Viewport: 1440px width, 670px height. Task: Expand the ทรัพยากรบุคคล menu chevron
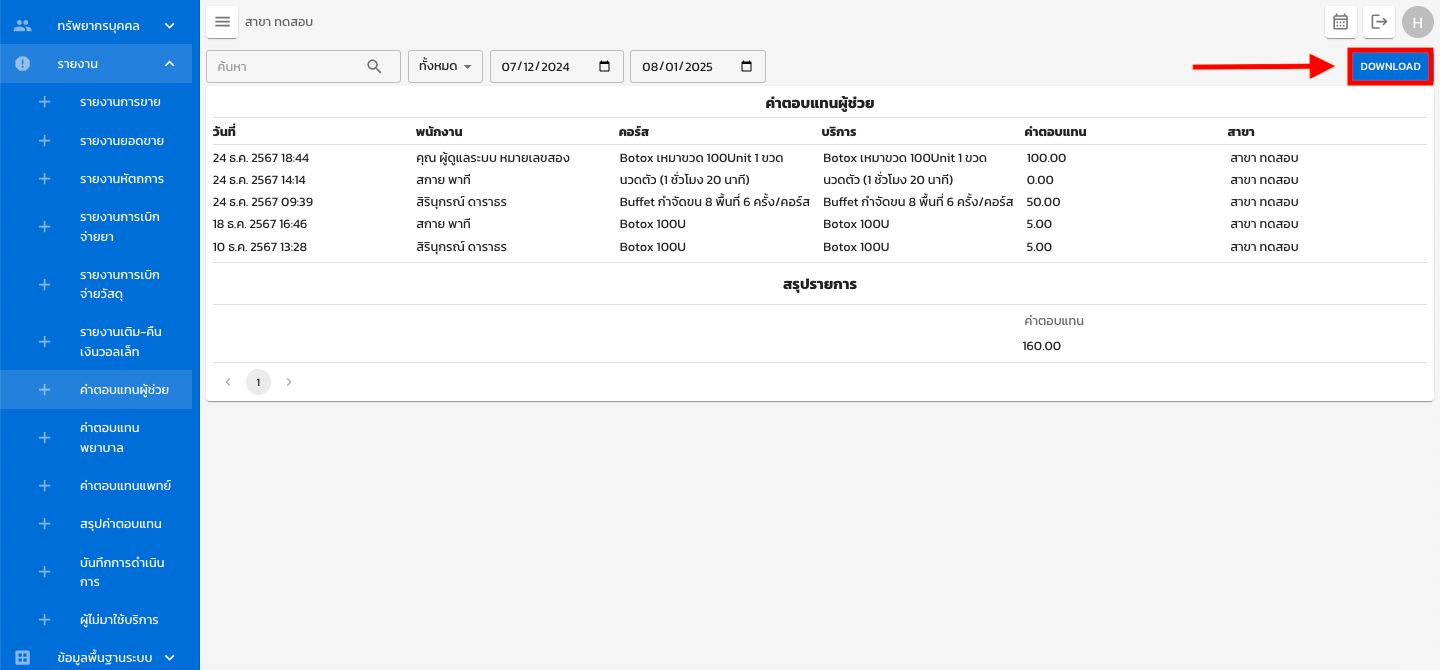point(169,25)
